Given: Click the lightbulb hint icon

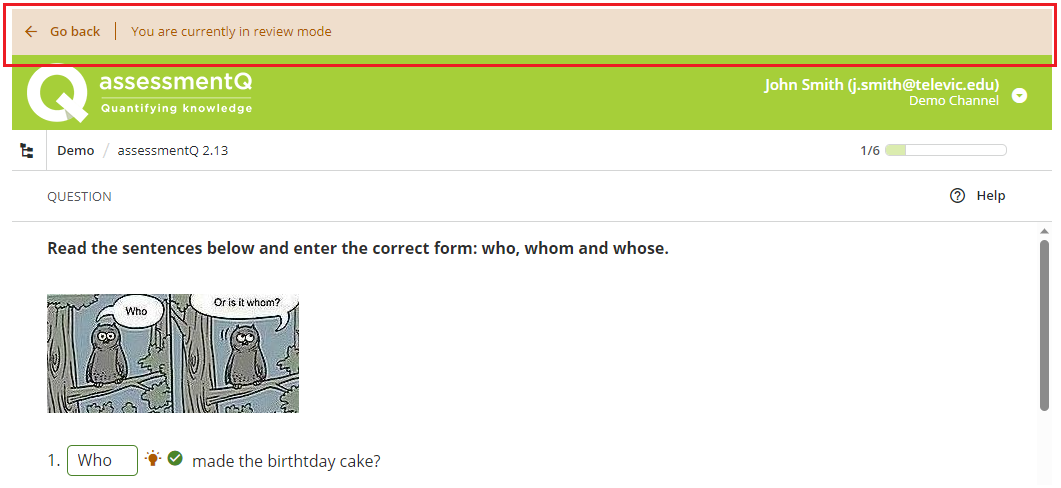Looking at the screenshot, I should pyautogui.click(x=154, y=458).
